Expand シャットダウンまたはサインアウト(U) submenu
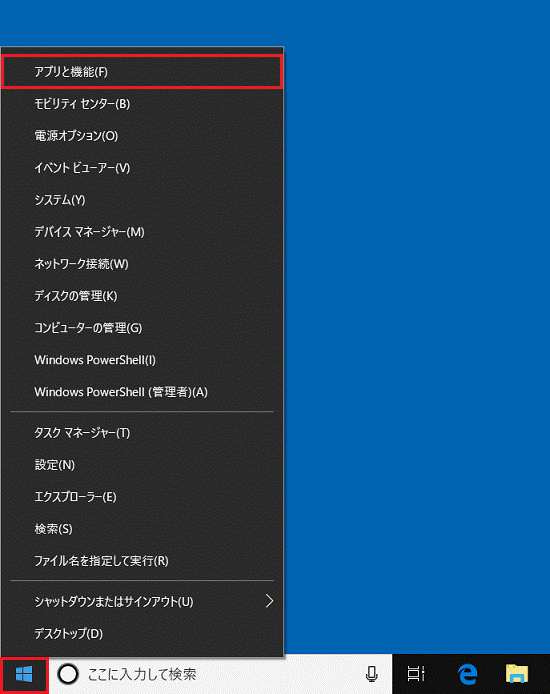This screenshot has width=550, height=694. 142,601
